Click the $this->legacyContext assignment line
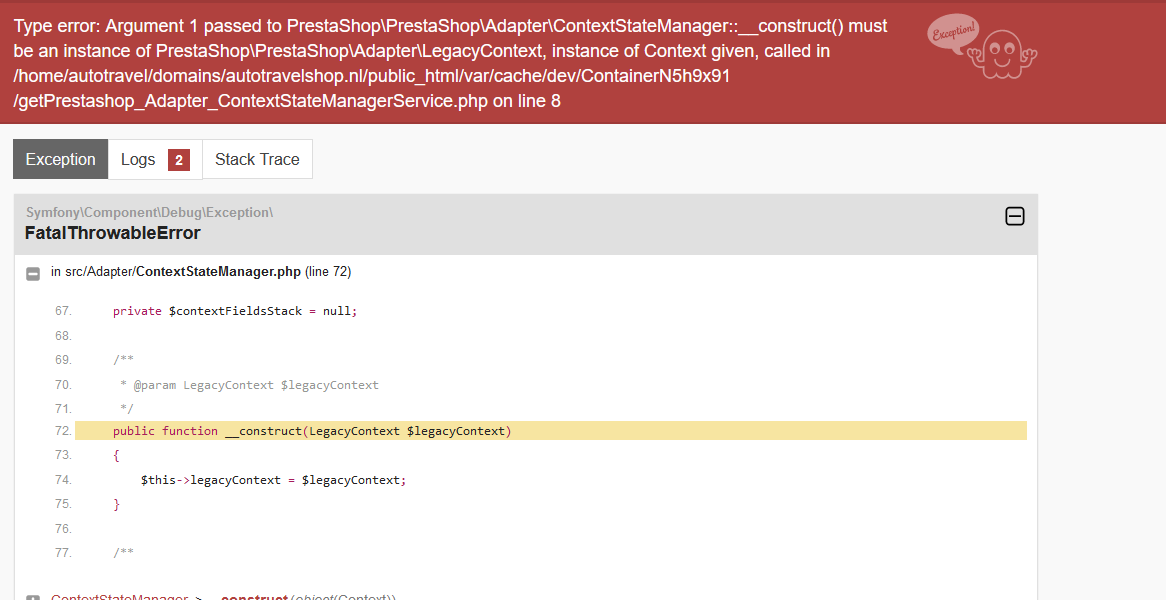The image size is (1166, 600). point(274,480)
